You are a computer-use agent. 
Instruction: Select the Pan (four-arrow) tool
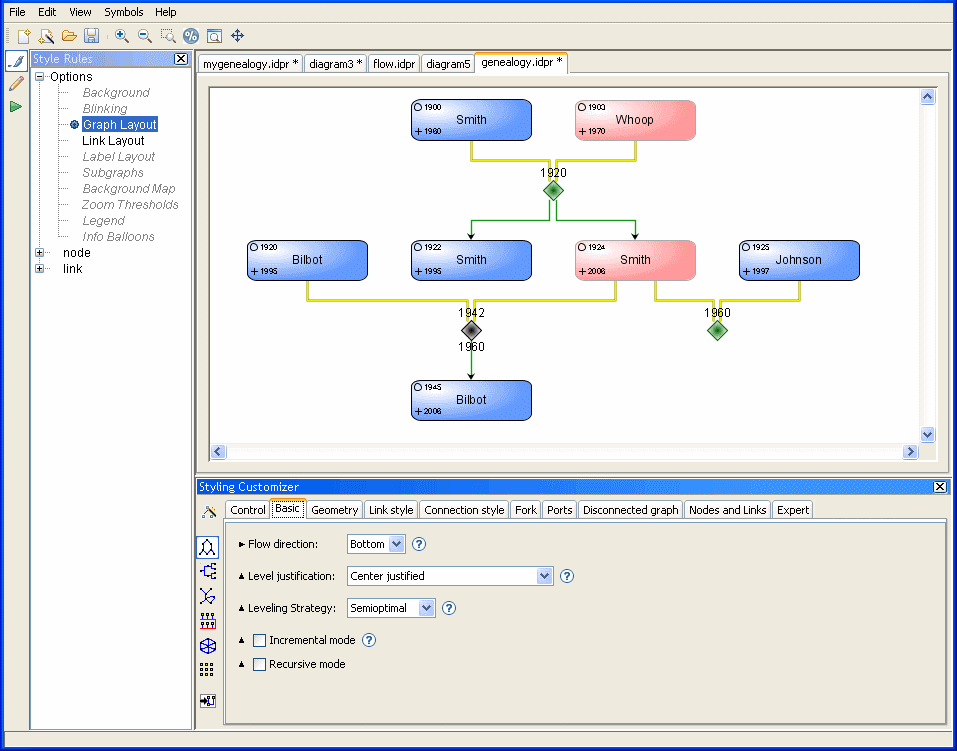(238, 36)
